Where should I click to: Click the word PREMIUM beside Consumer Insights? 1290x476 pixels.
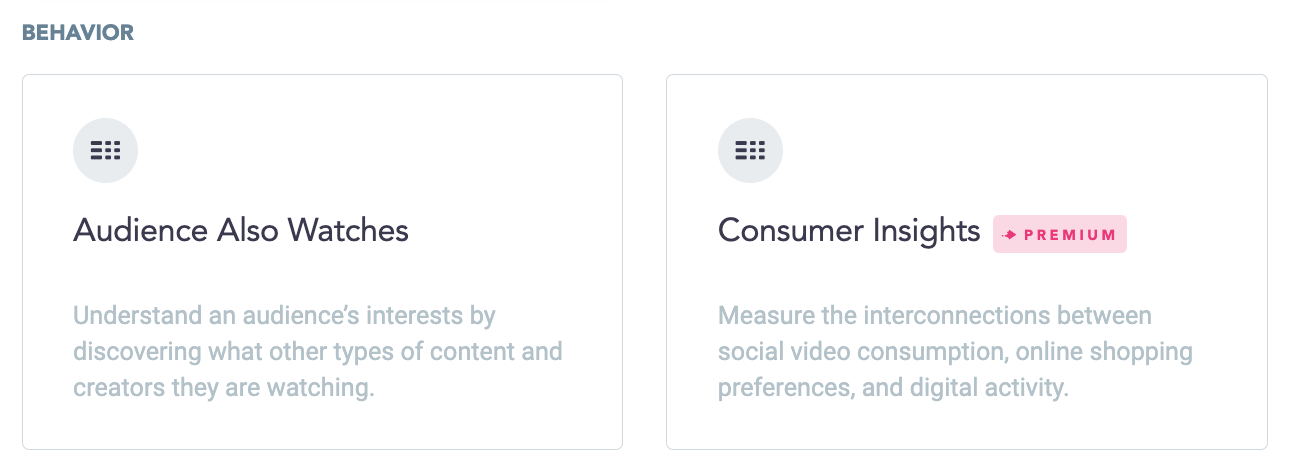[x=1070, y=235]
